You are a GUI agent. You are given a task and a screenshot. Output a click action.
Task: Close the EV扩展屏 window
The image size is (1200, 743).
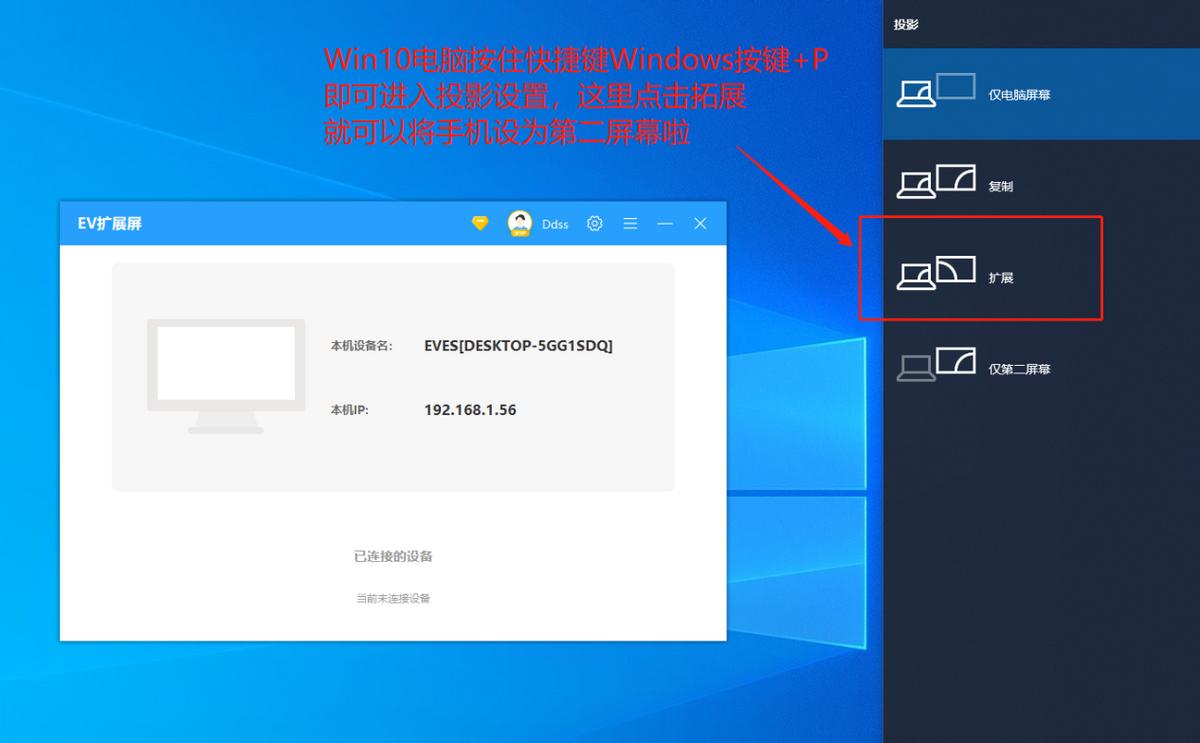click(x=700, y=224)
